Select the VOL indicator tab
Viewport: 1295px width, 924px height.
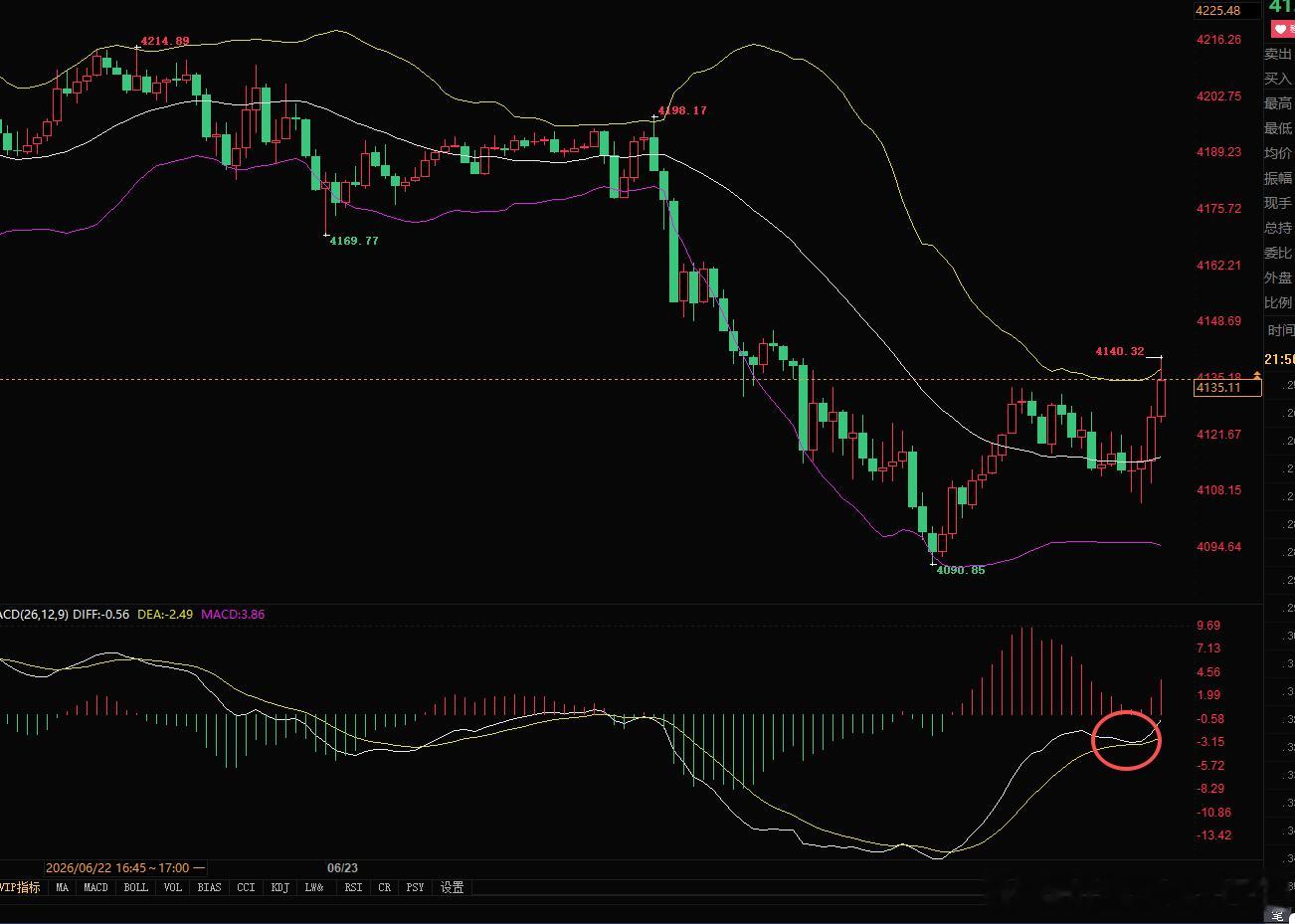click(173, 887)
